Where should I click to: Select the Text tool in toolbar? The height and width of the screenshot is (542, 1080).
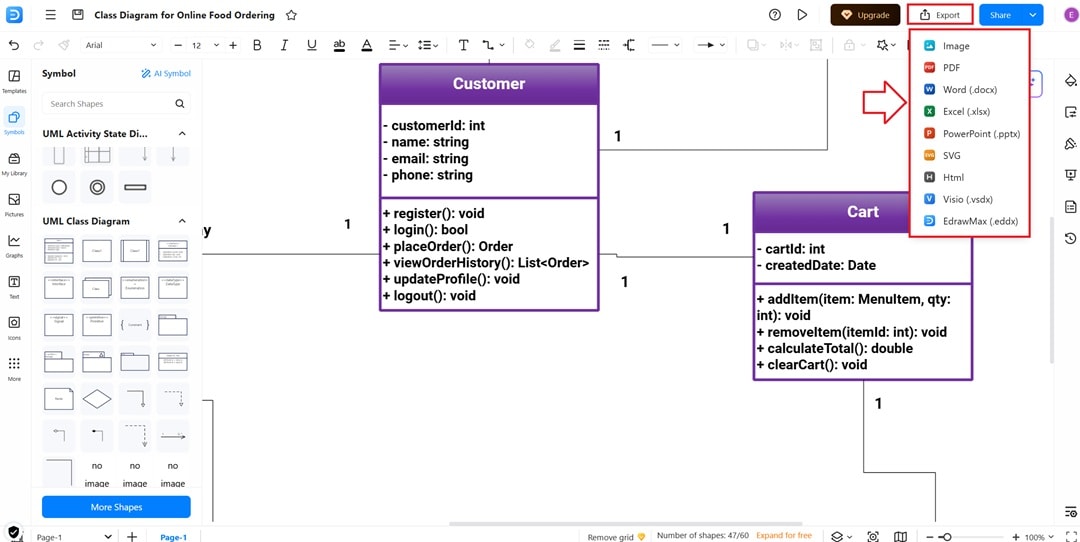tap(464, 45)
